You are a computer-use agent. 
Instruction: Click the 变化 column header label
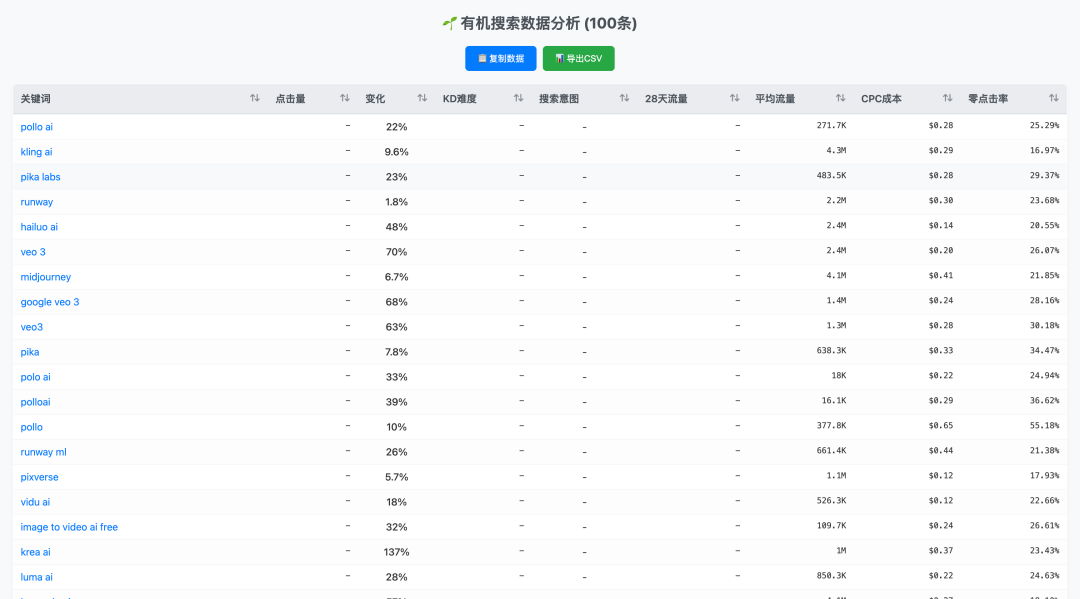pyautogui.click(x=375, y=98)
